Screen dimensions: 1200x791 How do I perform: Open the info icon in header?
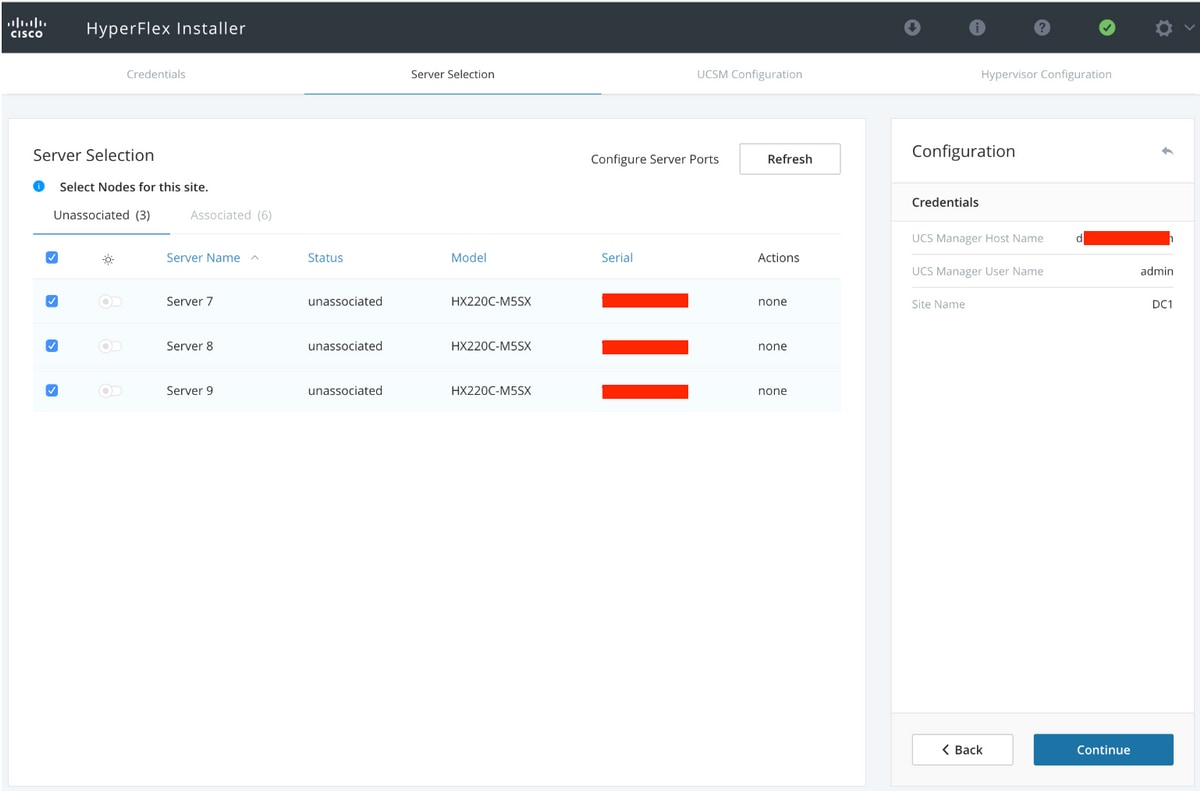tap(977, 28)
